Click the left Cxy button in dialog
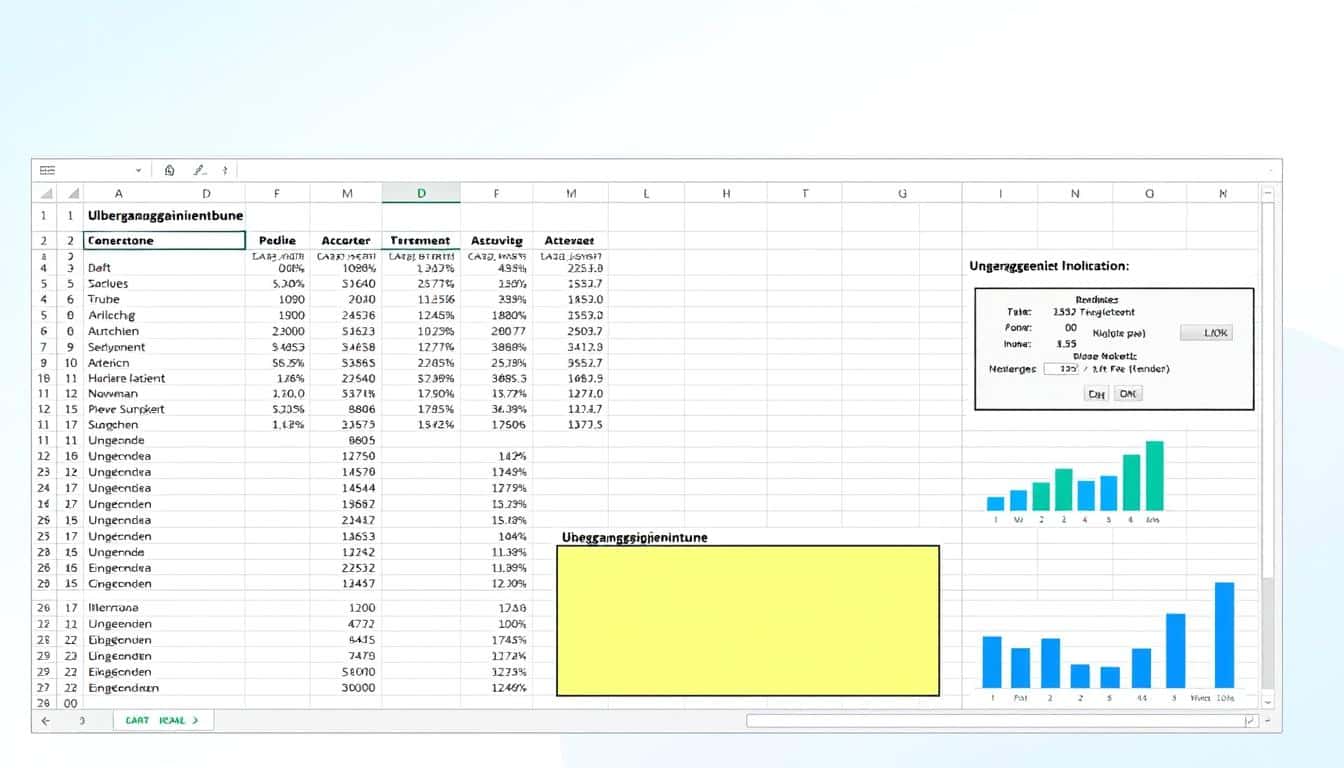Screen dimensions: 1344x768 pyautogui.click(x=1096, y=394)
